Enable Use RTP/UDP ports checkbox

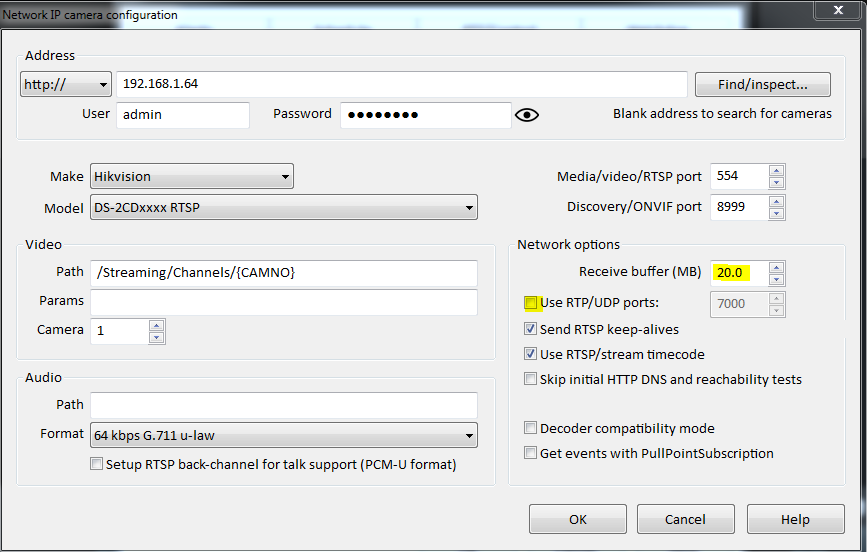[531, 303]
